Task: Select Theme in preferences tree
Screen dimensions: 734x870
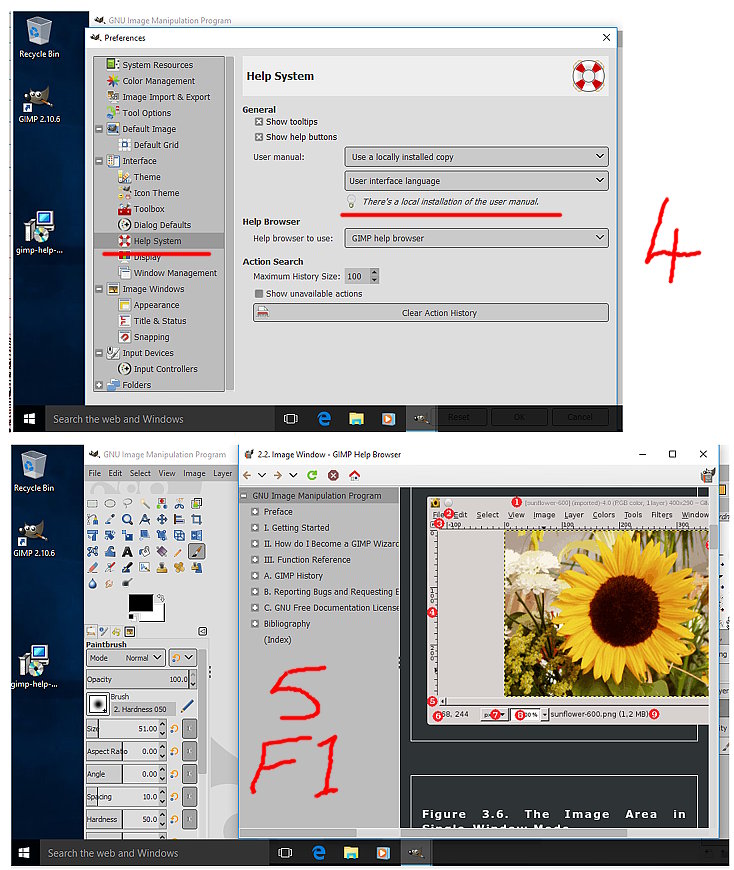Action: pos(146,177)
